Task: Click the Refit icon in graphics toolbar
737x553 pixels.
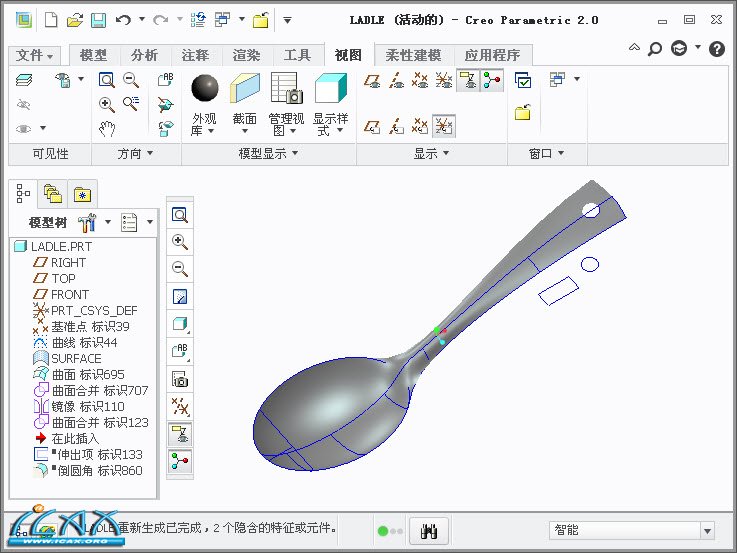Action: pos(180,215)
